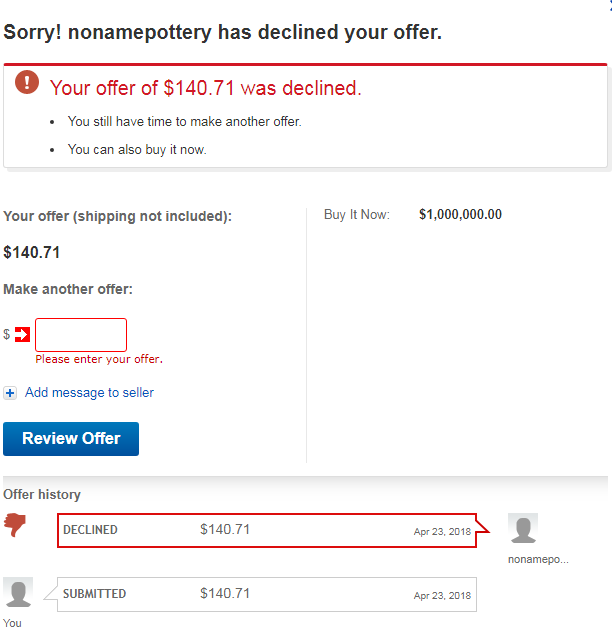
Task: Click your avatar in offer history
Action: pyautogui.click(x=18, y=592)
